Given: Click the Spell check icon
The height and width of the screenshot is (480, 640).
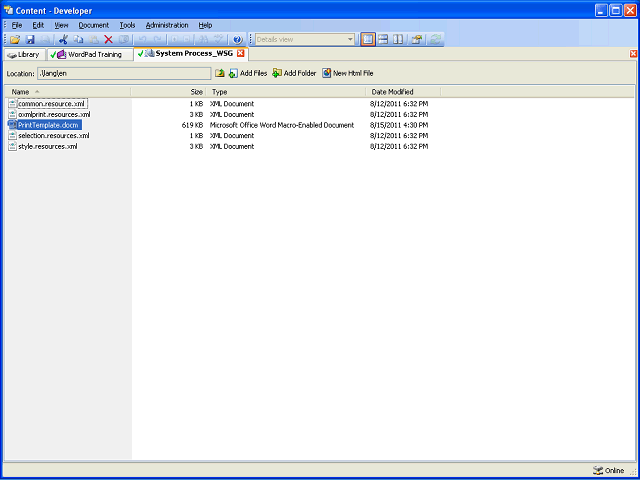Looking at the screenshot, I should [x=219, y=40].
